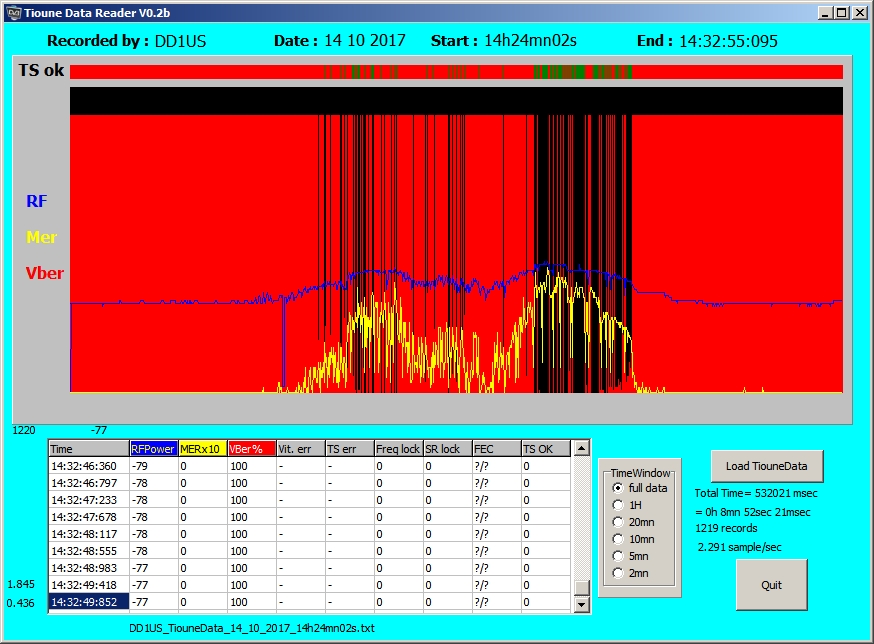
Task: Click the RFPower column header
Action: click(153, 449)
